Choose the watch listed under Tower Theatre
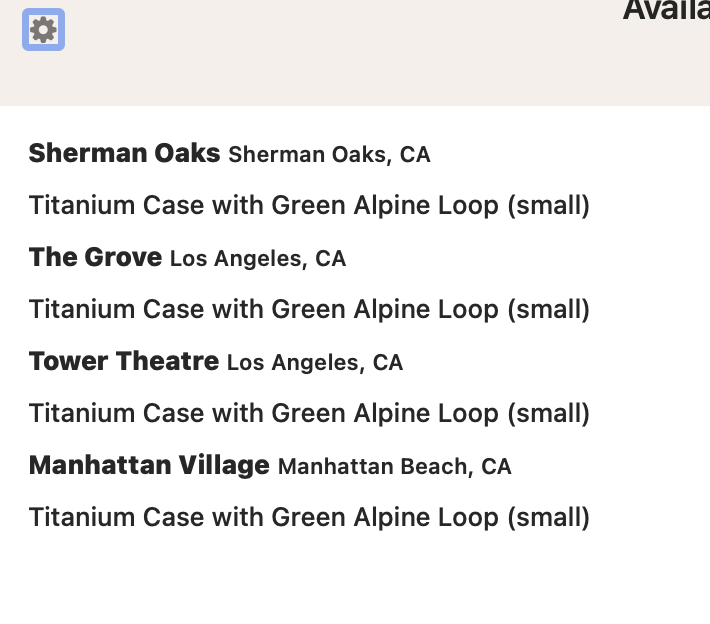Screen dimensions: 710x624 pos(309,413)
